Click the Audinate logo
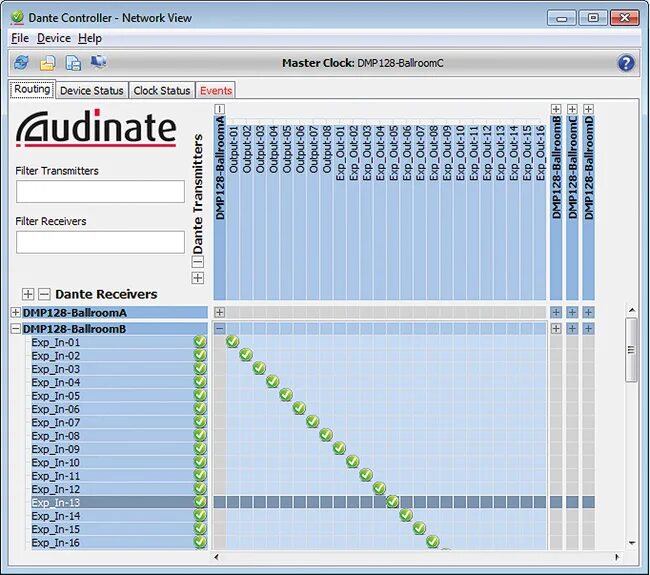The height and width of the screenshot is (575, 650). [x=96, y=128]
